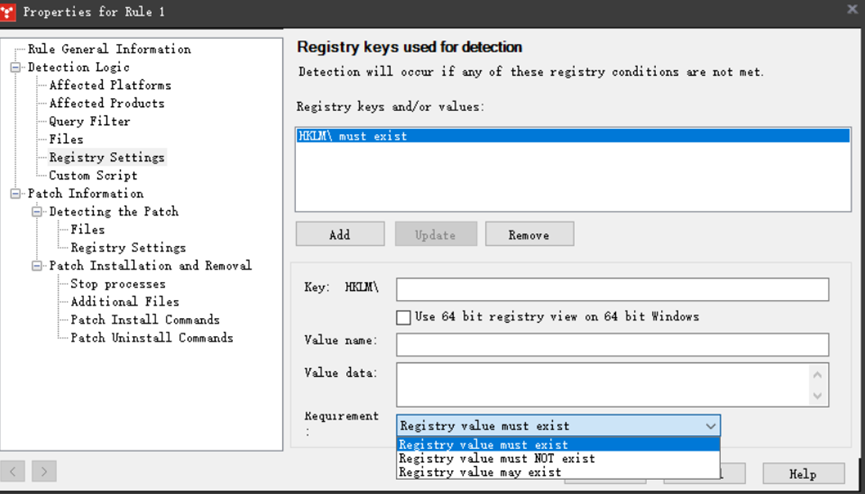Collapse Patch Installation and Removal node
865x494 pixels.
[x=38, y=265]
